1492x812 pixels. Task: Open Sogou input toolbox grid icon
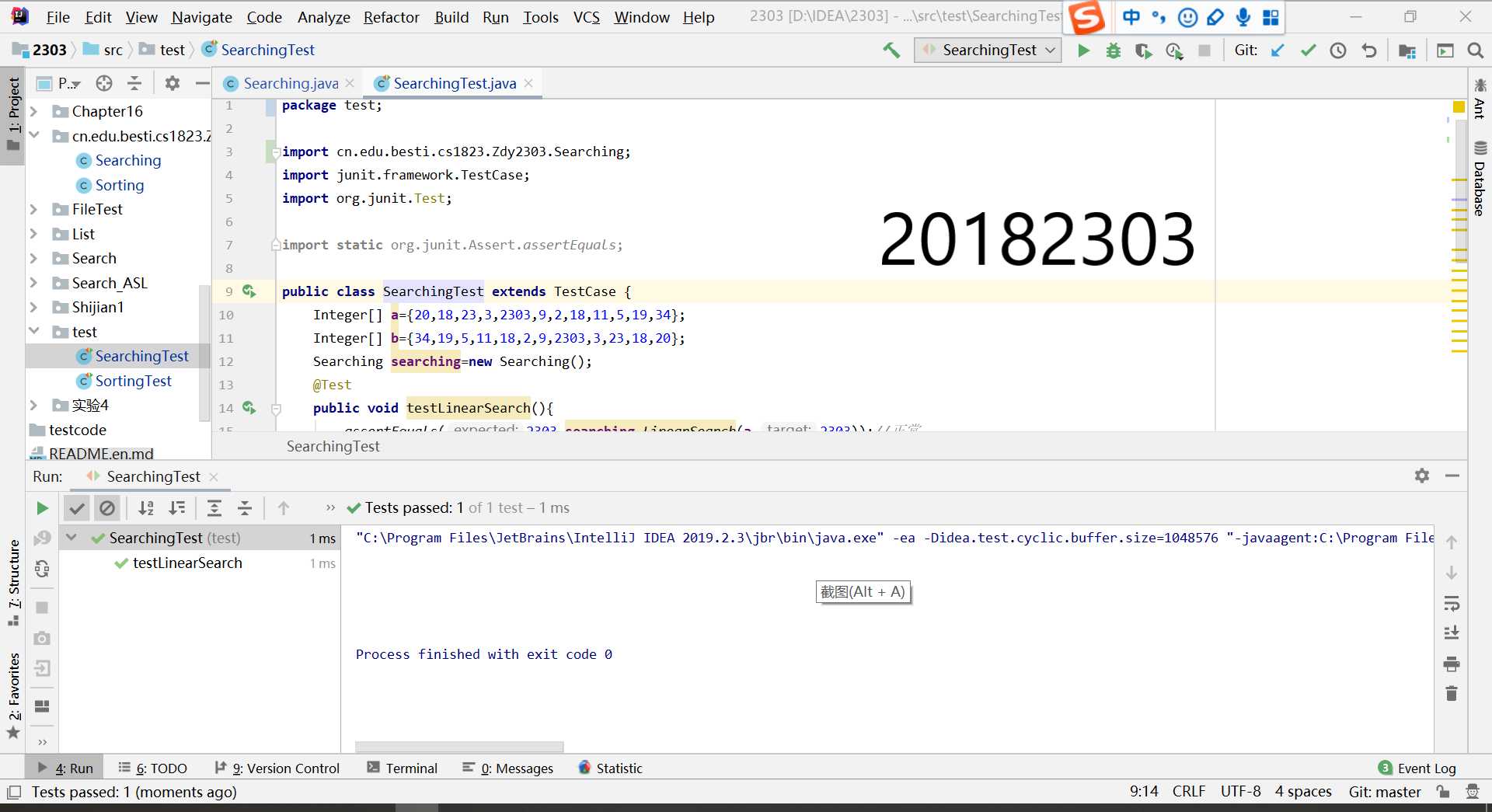point(1271,17)
